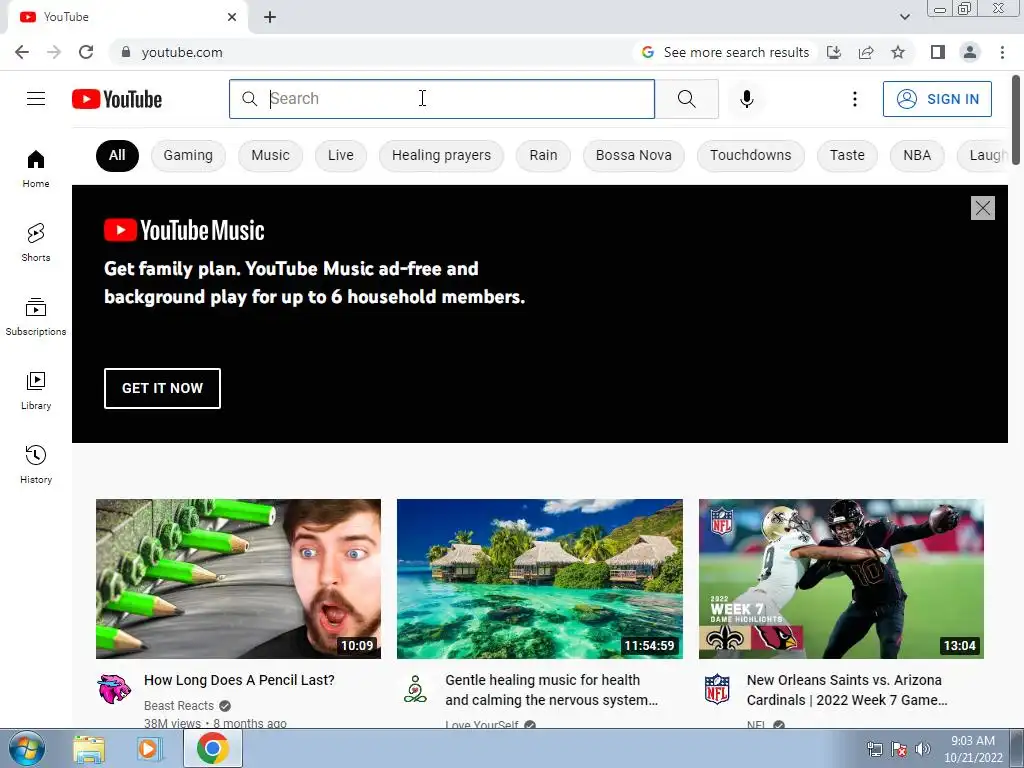Go to Home in sidebar
This screenshot has height=768, width=1024.
pyautogui.click(x=36, y=168)
